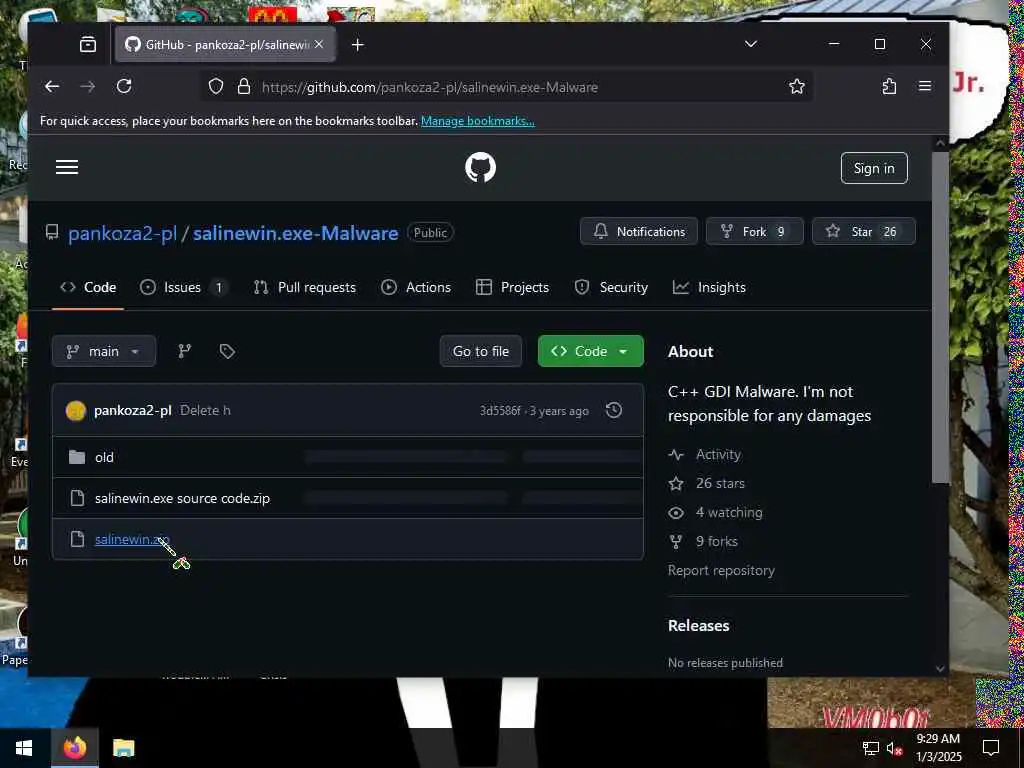The width and height of the screenshot is (1024, 768).
Task: View branches via the branch icon
Action: 185,351
